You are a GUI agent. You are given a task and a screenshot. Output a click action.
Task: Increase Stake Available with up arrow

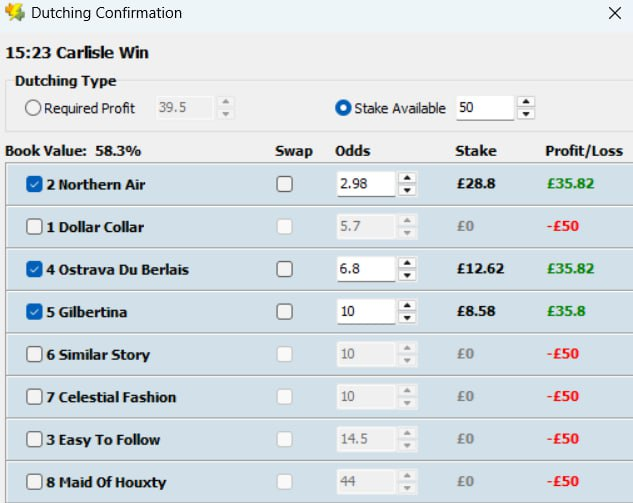526,102
